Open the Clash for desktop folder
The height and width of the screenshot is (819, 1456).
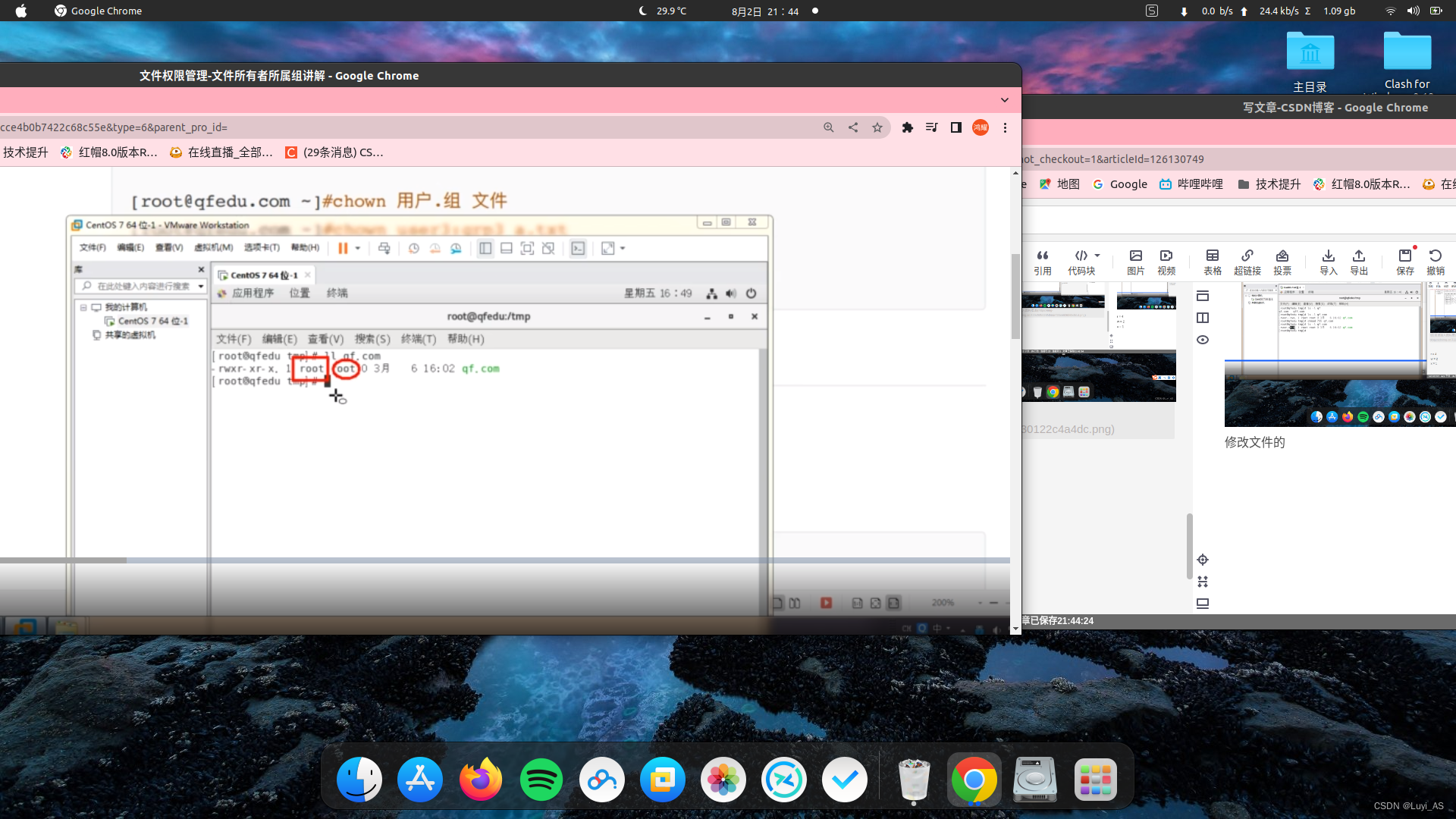point(1407,61)
